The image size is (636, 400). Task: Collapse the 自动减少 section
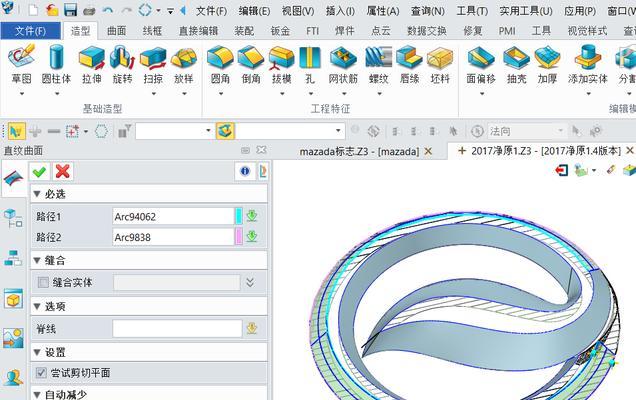click(x=37, y=394)
